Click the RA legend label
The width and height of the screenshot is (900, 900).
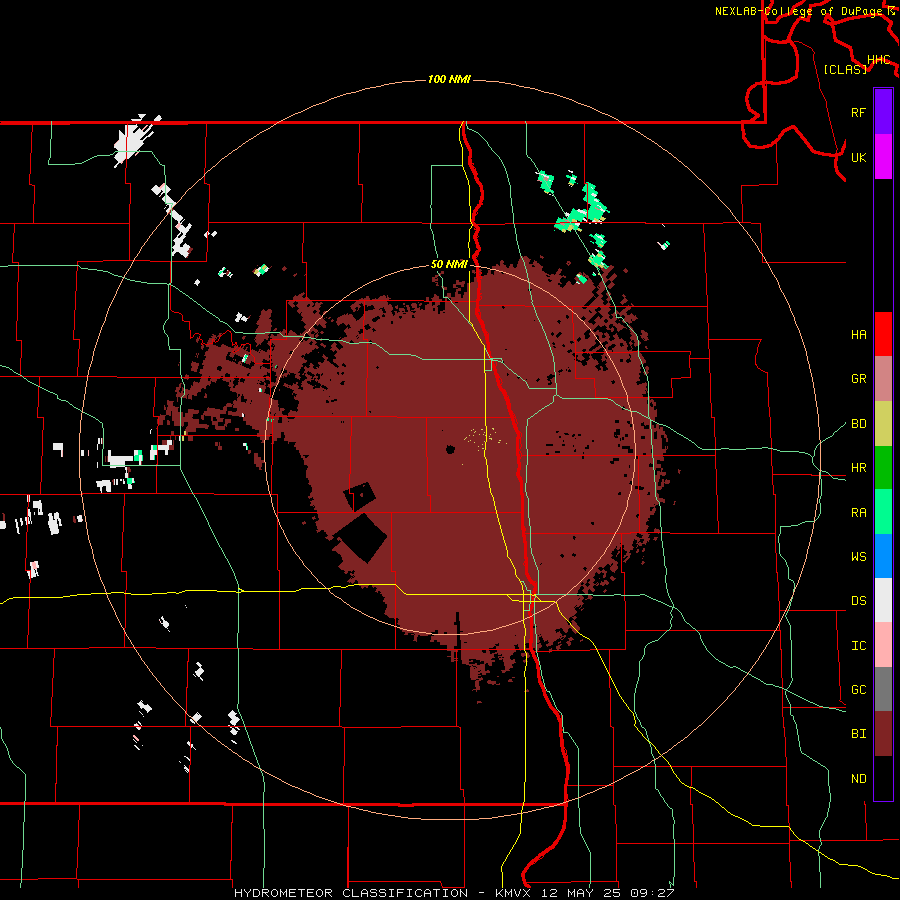pos(858,513)
